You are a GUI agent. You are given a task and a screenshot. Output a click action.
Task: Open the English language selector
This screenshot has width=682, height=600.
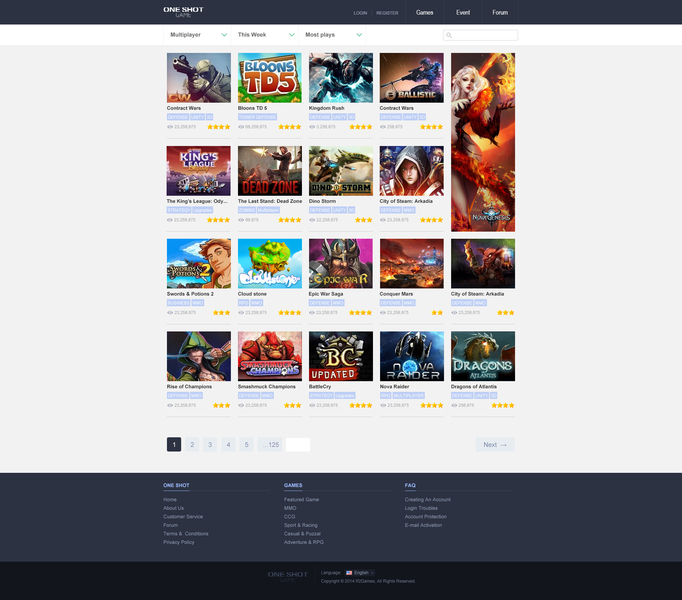coord(360,573)
